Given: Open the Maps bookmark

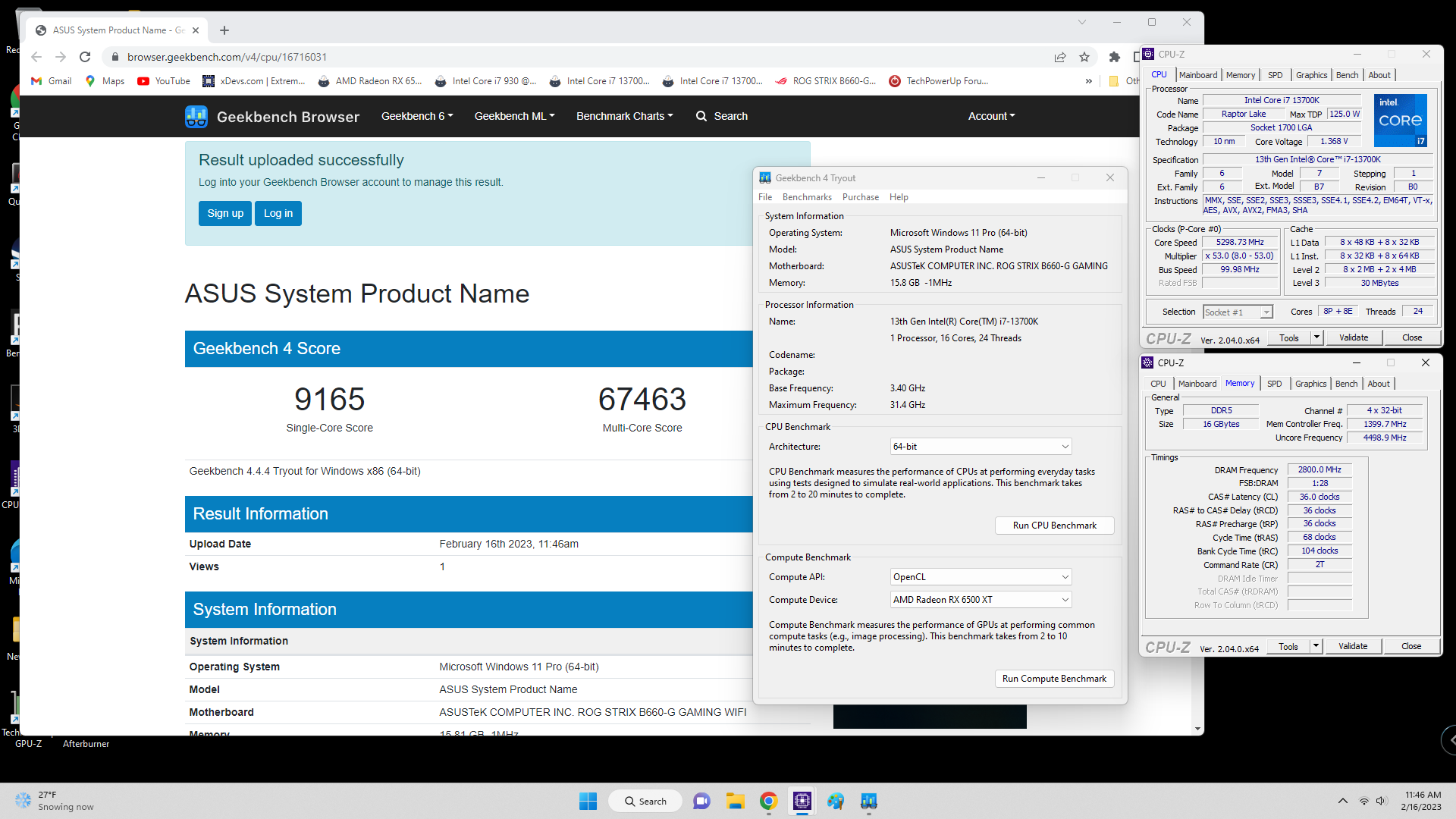Looking at the screenshot, I should point(105,81).
